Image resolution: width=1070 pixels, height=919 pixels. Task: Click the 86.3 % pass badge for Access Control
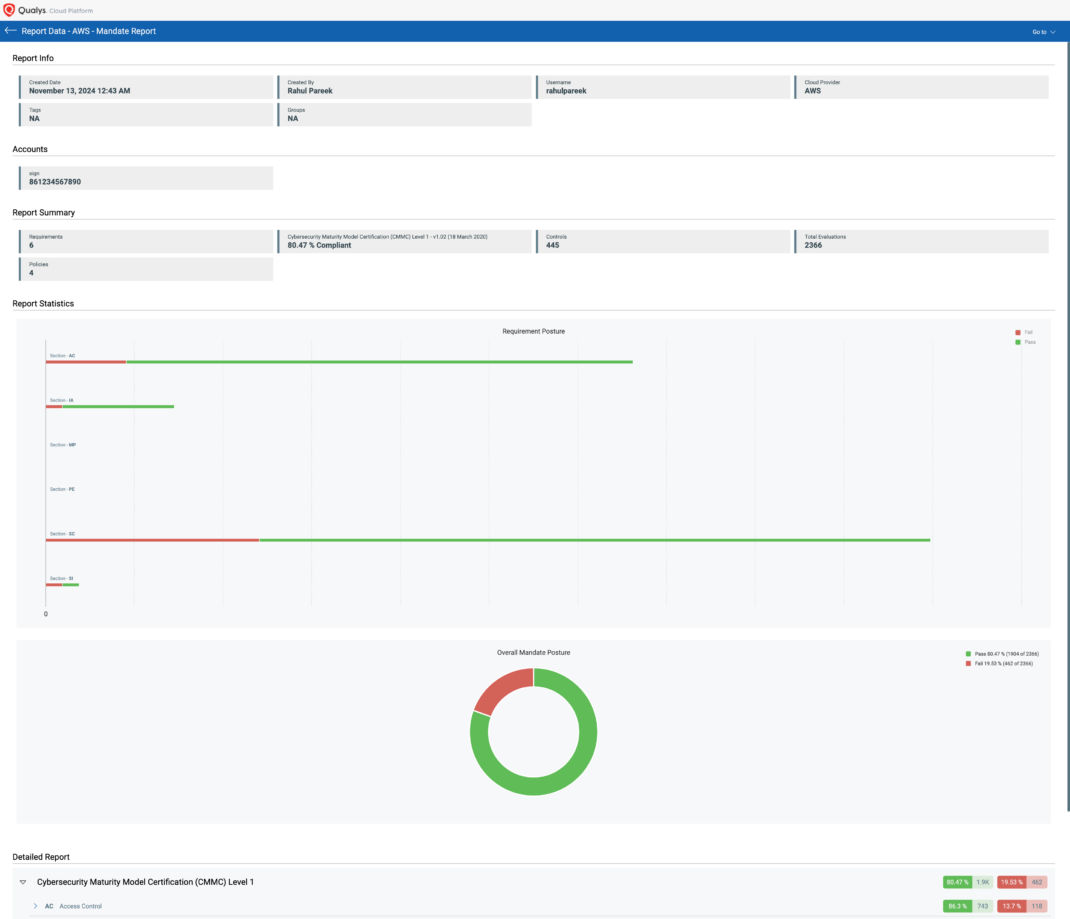coord(957,906)
